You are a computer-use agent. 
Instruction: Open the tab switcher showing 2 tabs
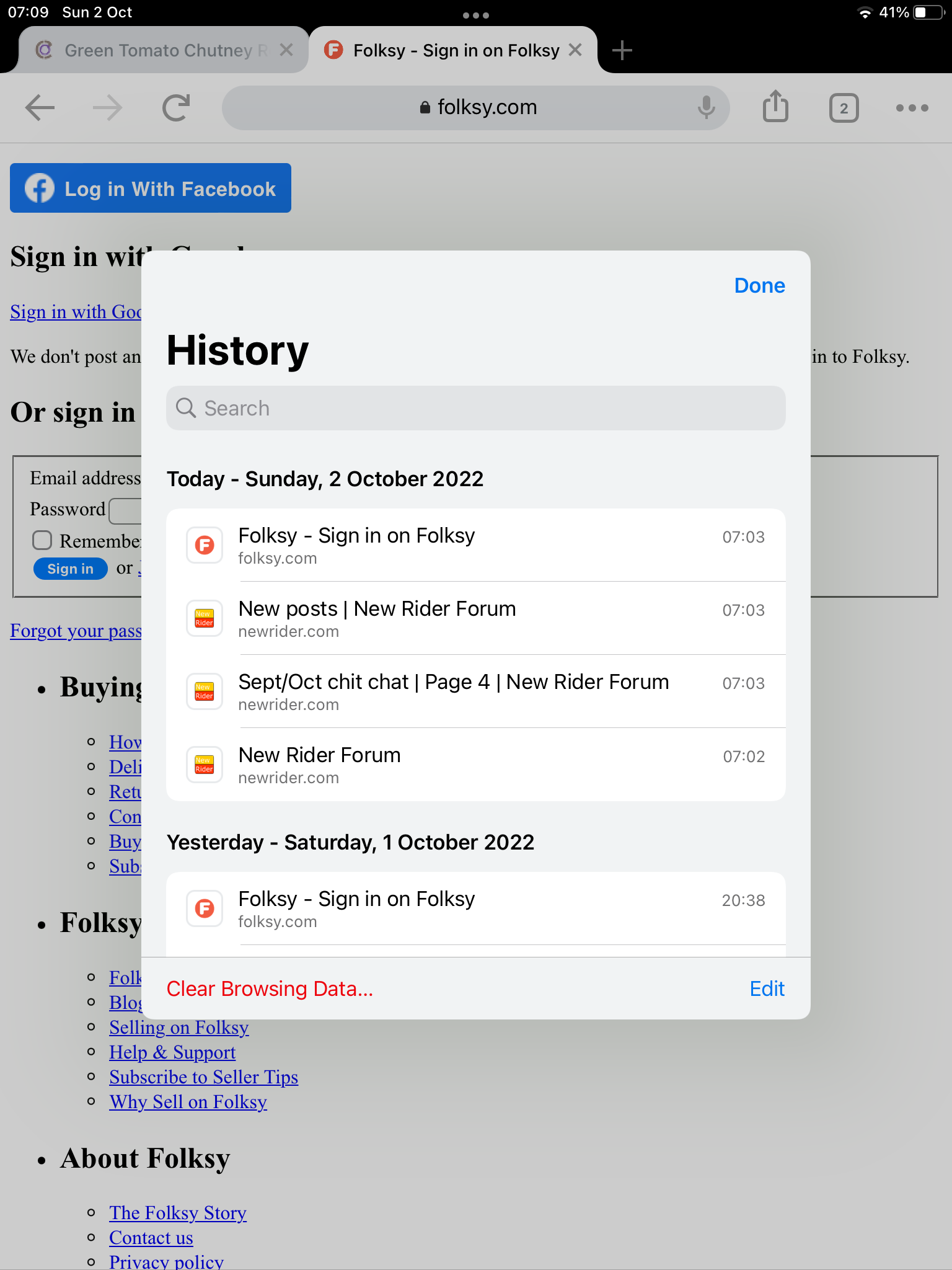tap(844, 108)
